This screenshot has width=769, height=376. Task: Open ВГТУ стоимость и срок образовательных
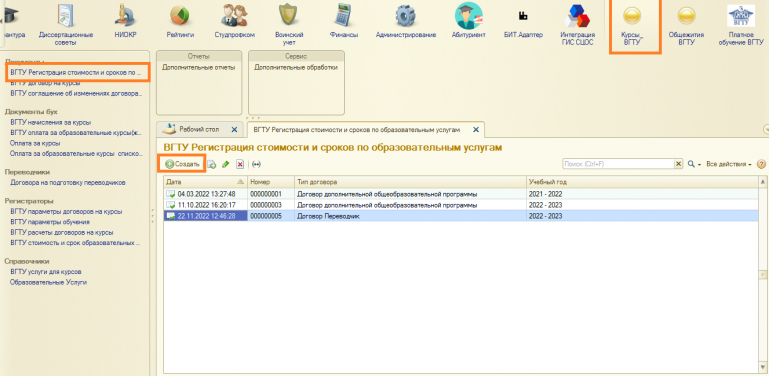click(75, 243)
